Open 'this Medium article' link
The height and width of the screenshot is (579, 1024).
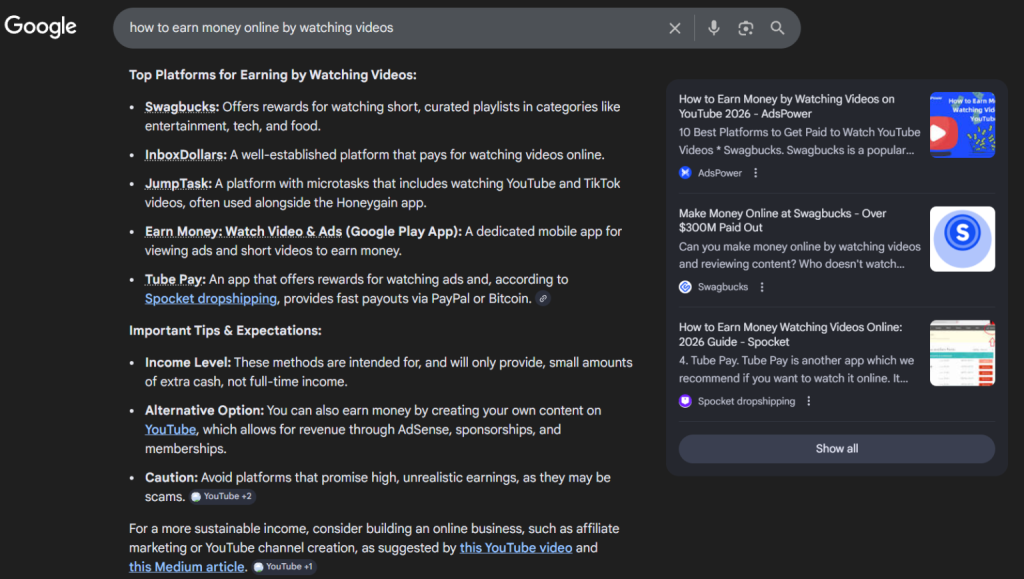pyautogui.click(x=187, y=567)
